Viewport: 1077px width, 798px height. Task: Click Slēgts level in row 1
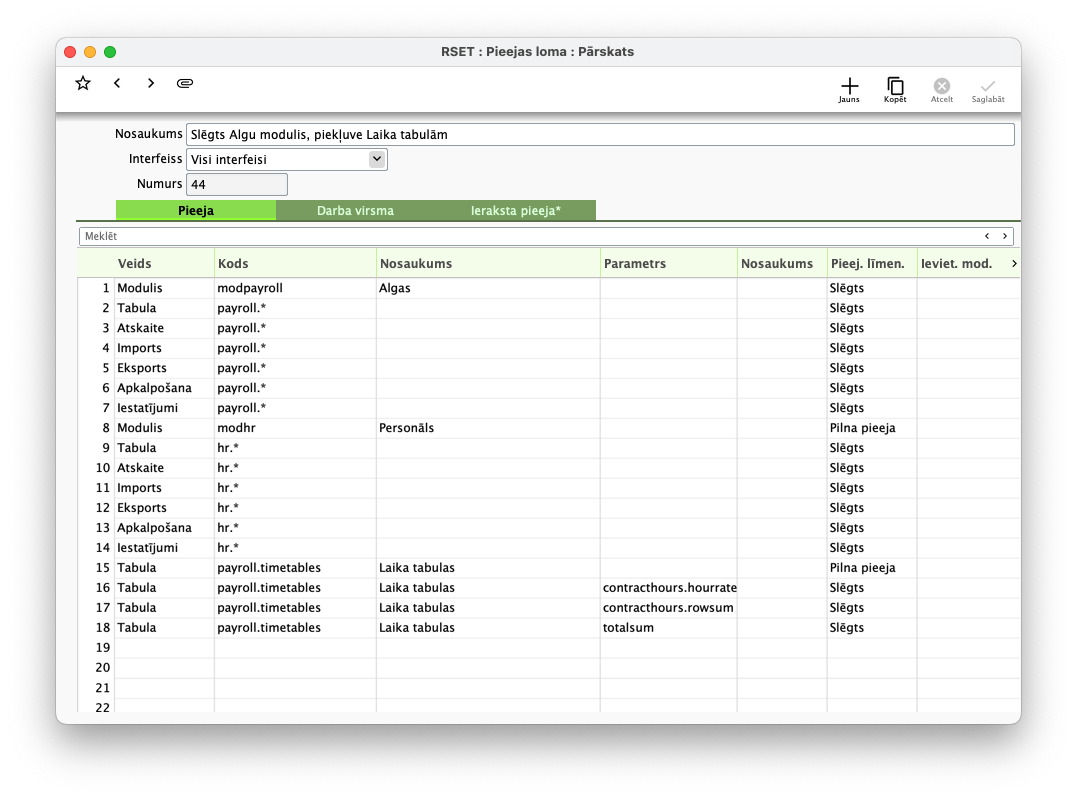872,288
